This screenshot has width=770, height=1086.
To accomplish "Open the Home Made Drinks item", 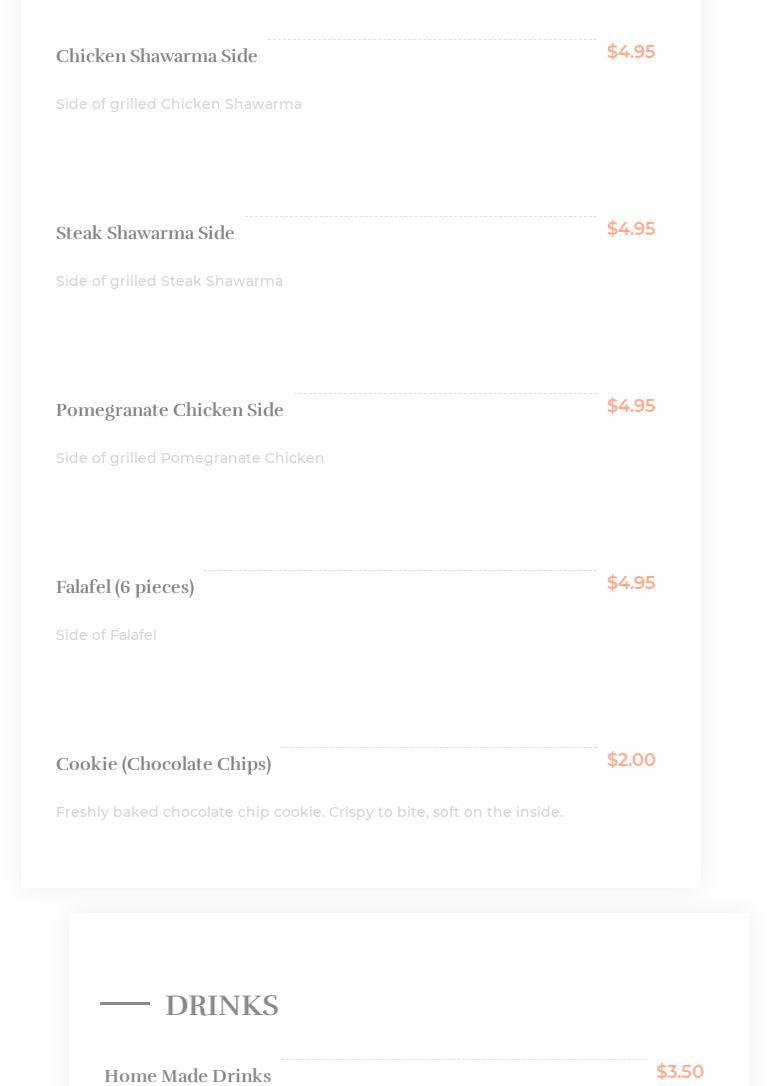I will [188, 1075].
